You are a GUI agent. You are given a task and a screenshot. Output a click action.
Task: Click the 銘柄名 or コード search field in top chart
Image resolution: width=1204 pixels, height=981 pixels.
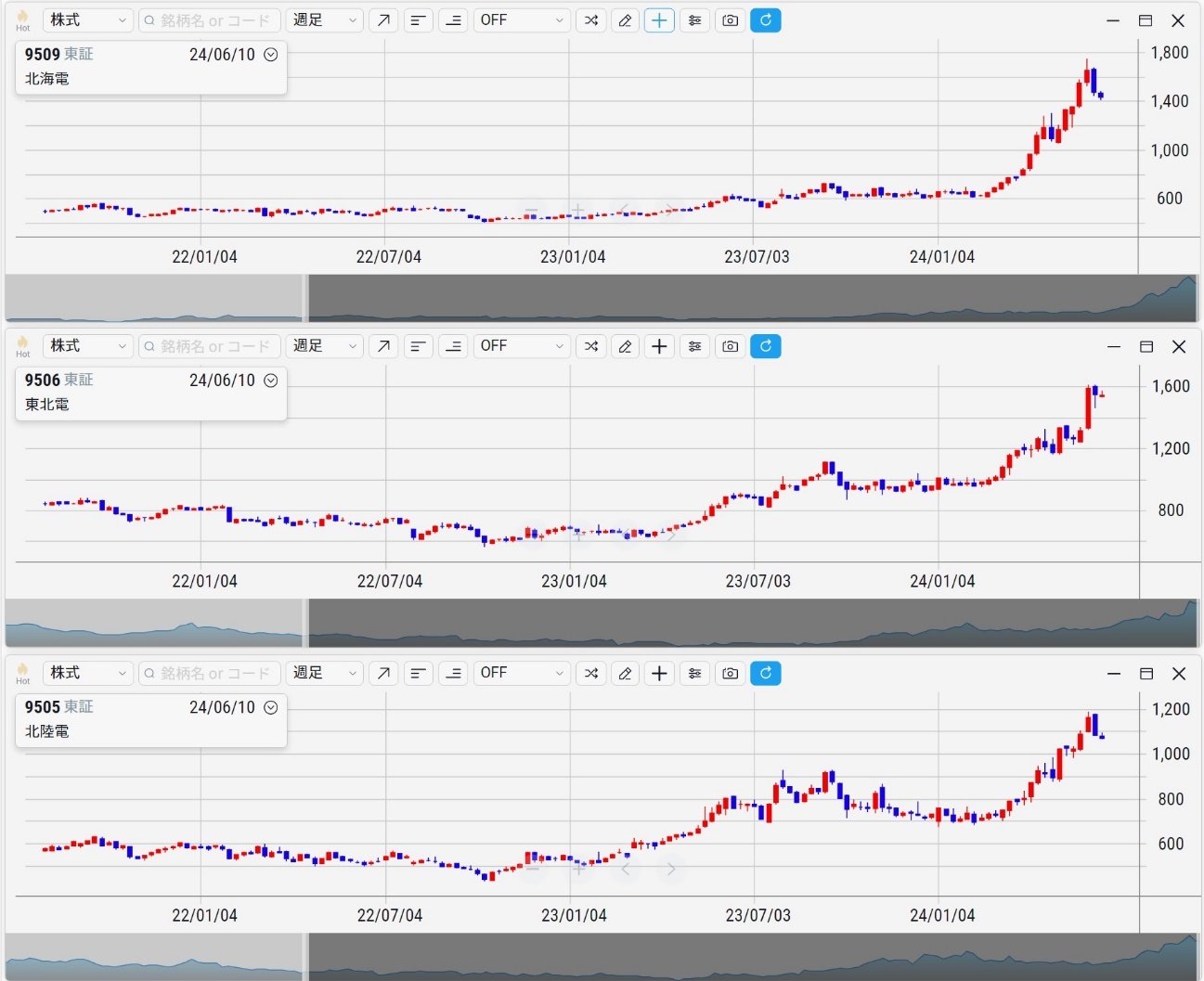[210, 20]
